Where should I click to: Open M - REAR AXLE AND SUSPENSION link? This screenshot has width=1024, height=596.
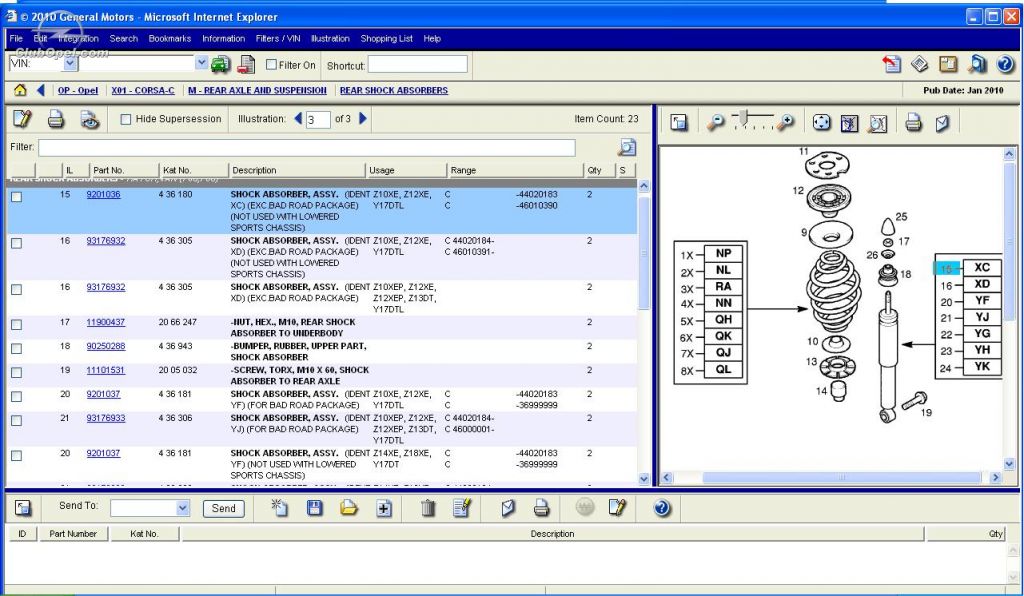click(x=257, y=90)
